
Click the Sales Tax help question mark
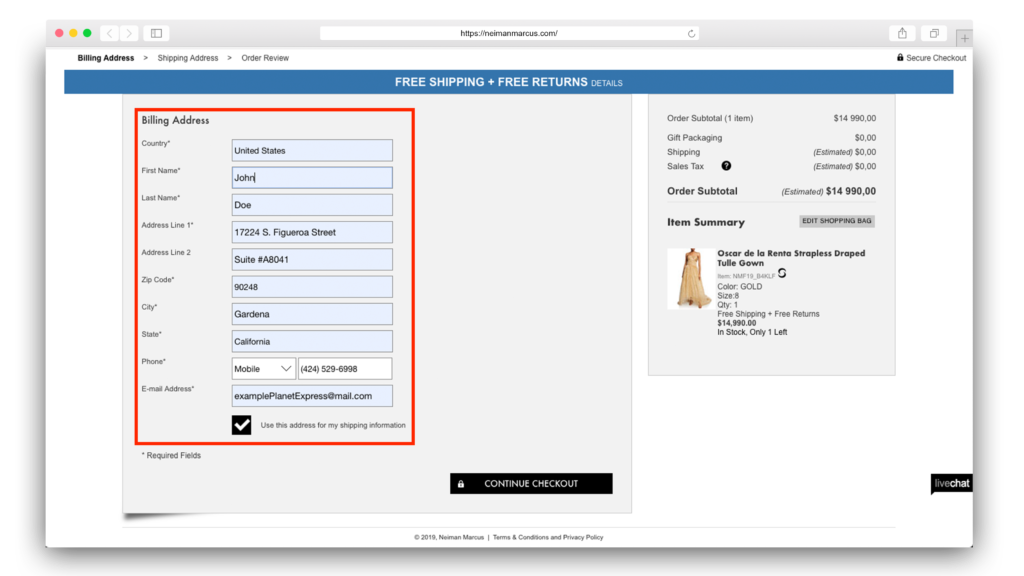click(x=726, y=166)
